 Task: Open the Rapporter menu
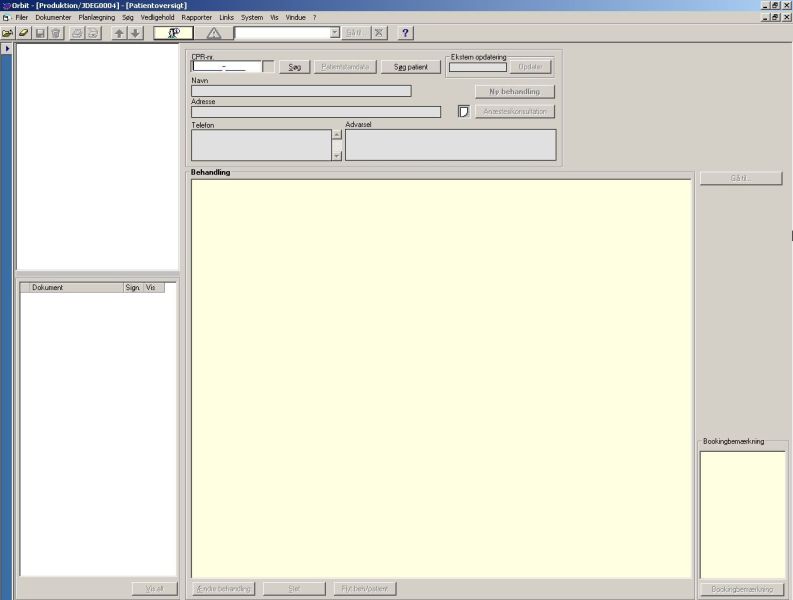coord(197,17)
